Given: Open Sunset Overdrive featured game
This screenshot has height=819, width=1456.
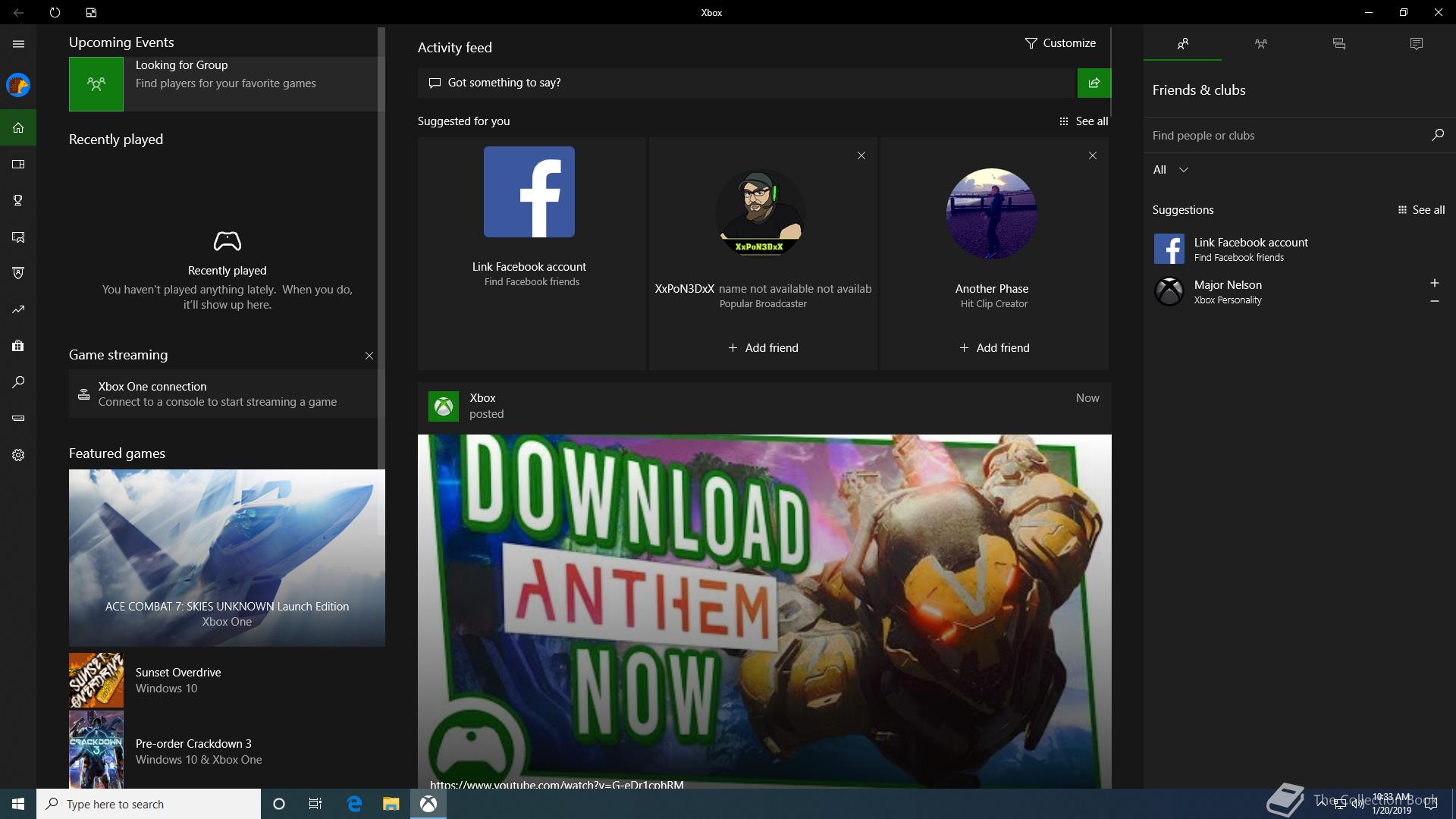Looking at the screenshot, I should tap(227, 680).
